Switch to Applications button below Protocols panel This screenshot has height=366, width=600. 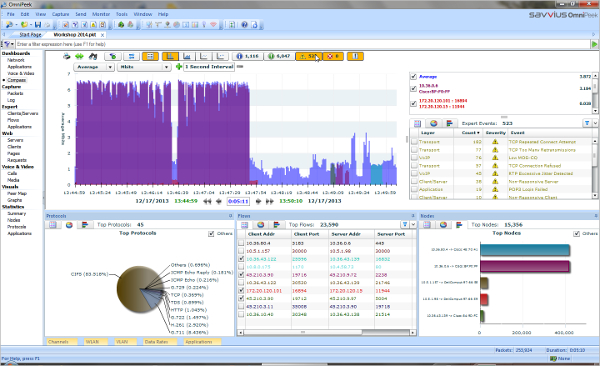tap(201, 341)
